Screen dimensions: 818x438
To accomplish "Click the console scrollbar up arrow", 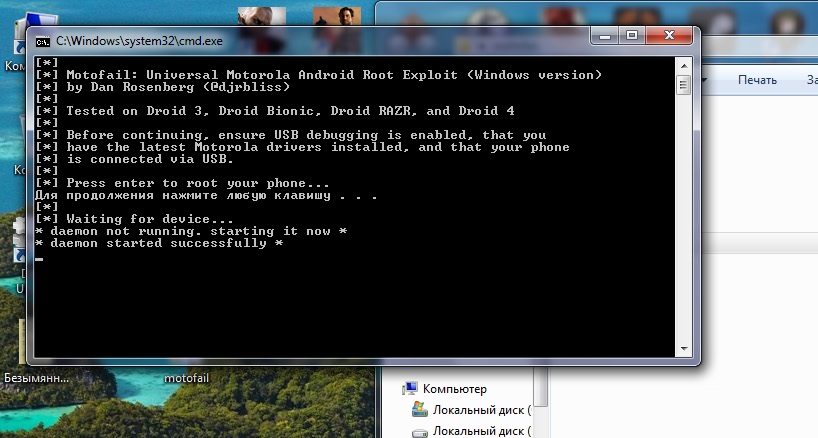I will 684,66.
